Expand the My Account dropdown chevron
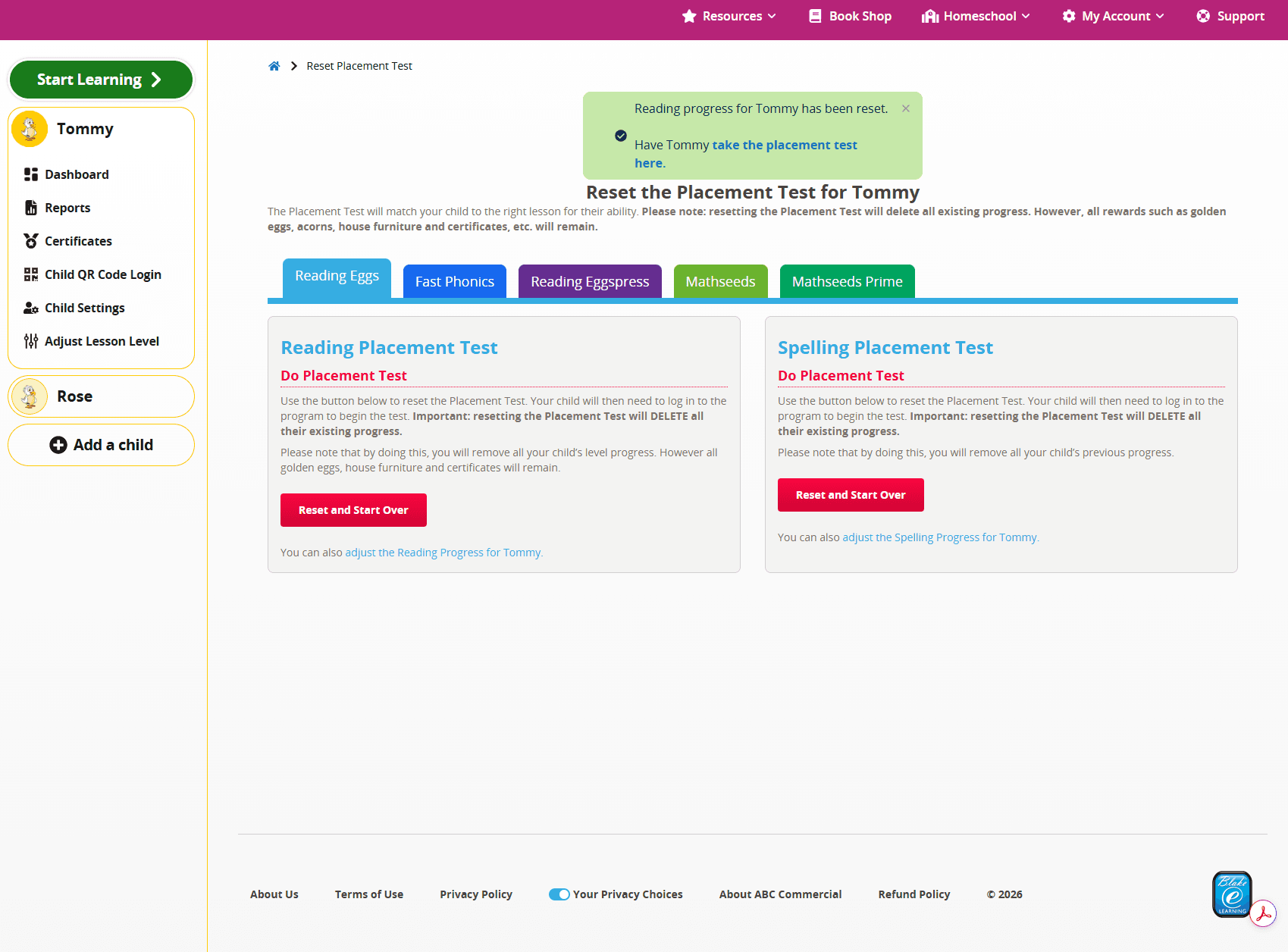This screenshot has height=952, width=1288. click(1160, 16)
